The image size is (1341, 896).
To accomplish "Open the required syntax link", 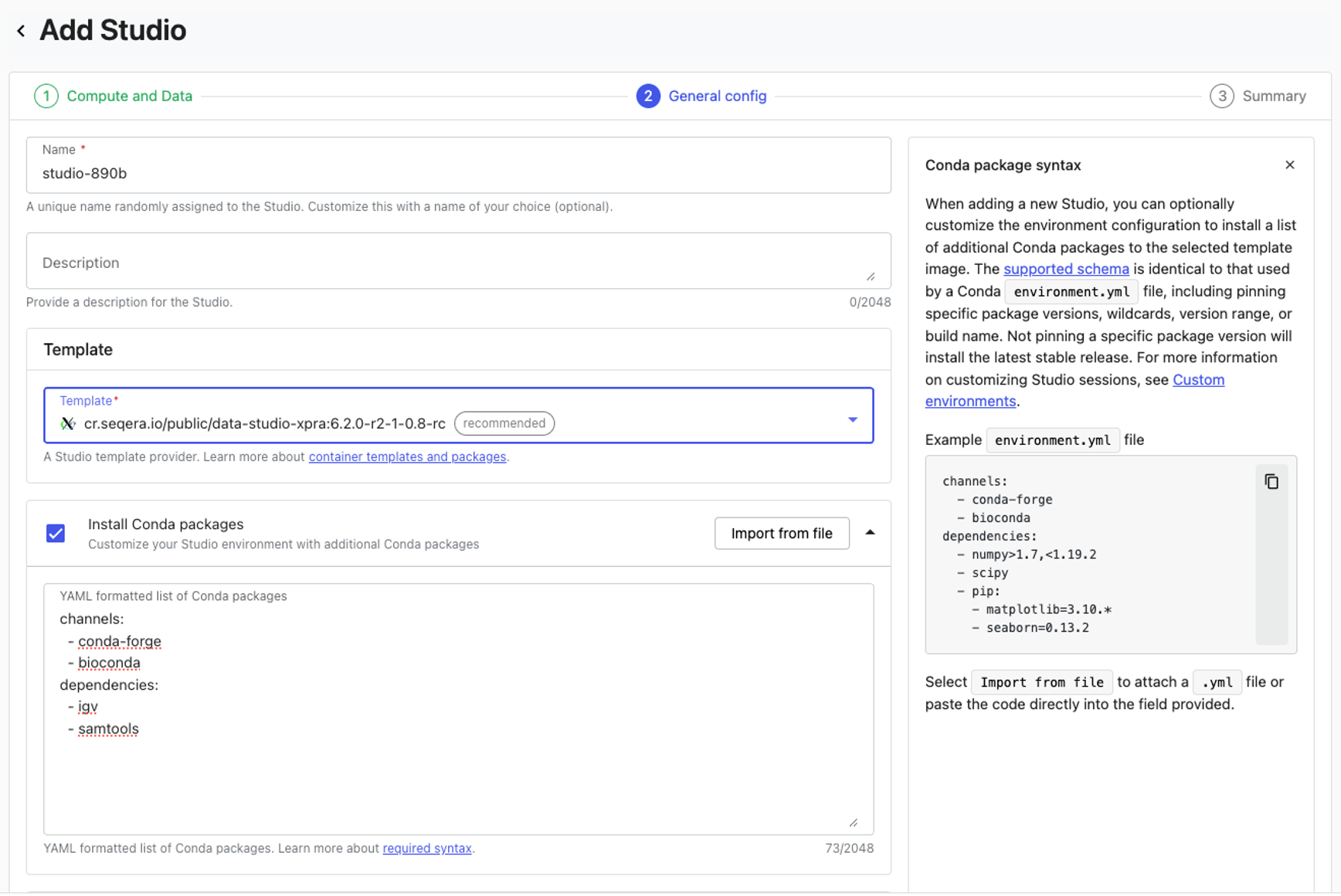I will pos(426,849).
